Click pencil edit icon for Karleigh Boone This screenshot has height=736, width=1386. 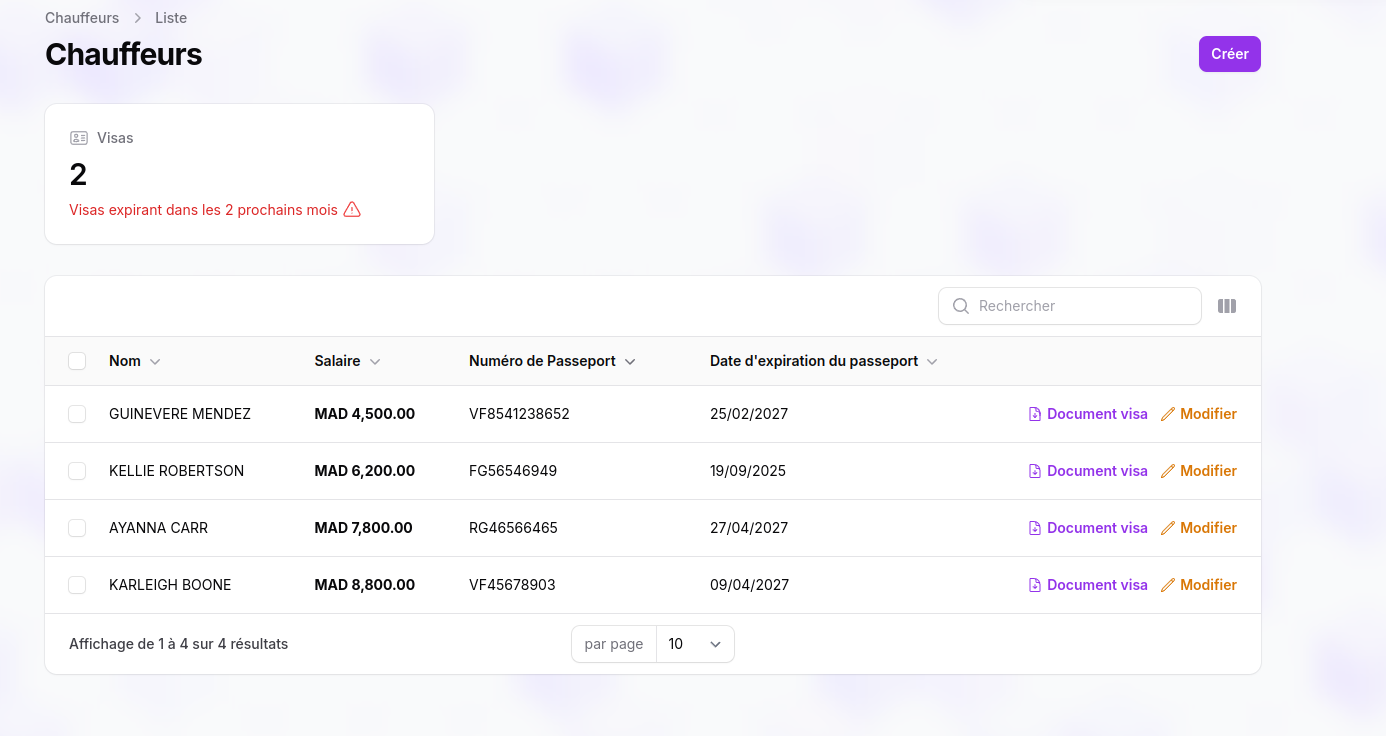click(x=1167, y=585)
